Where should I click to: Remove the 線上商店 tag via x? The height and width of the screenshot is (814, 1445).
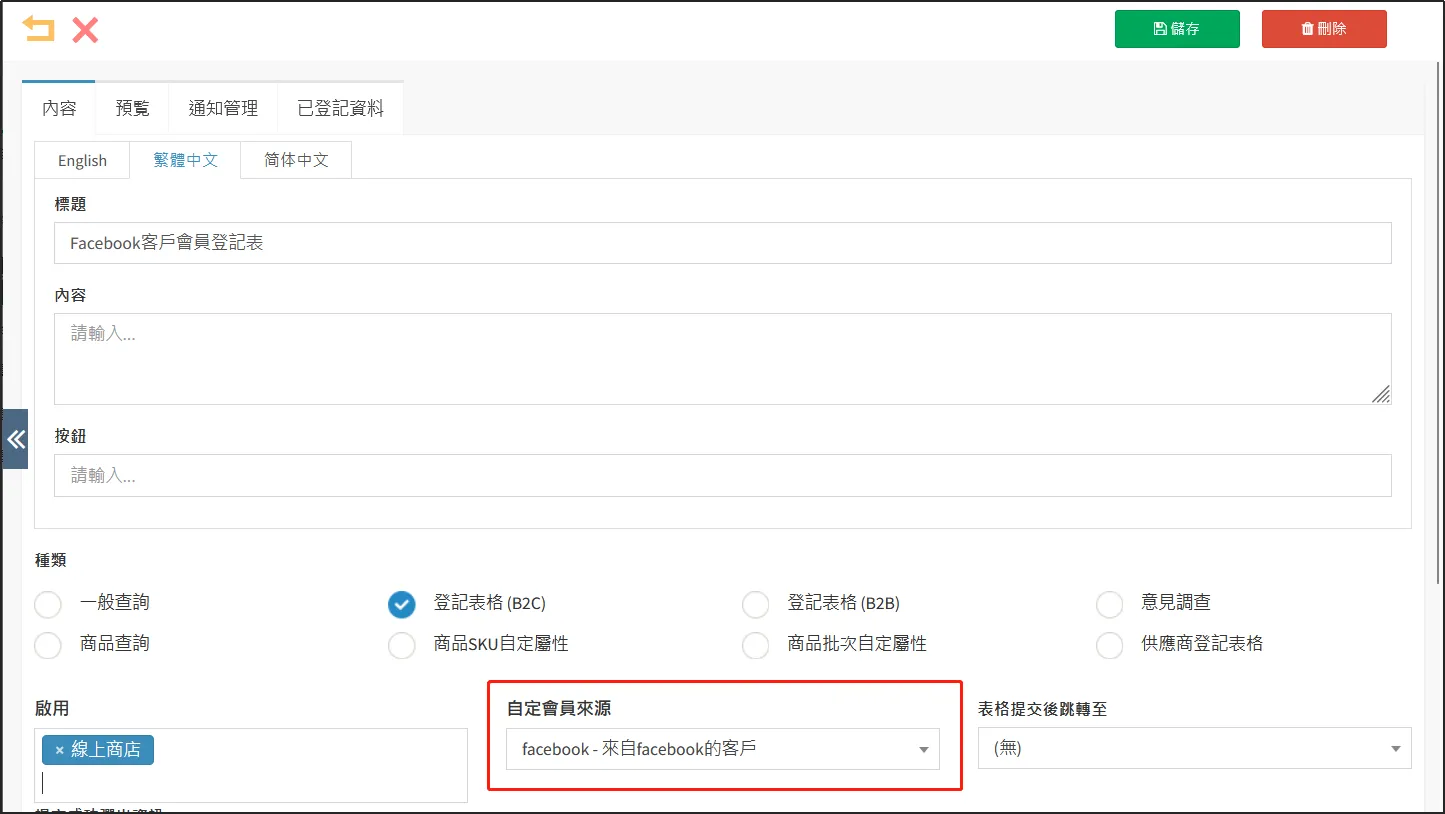coord(59,750)
